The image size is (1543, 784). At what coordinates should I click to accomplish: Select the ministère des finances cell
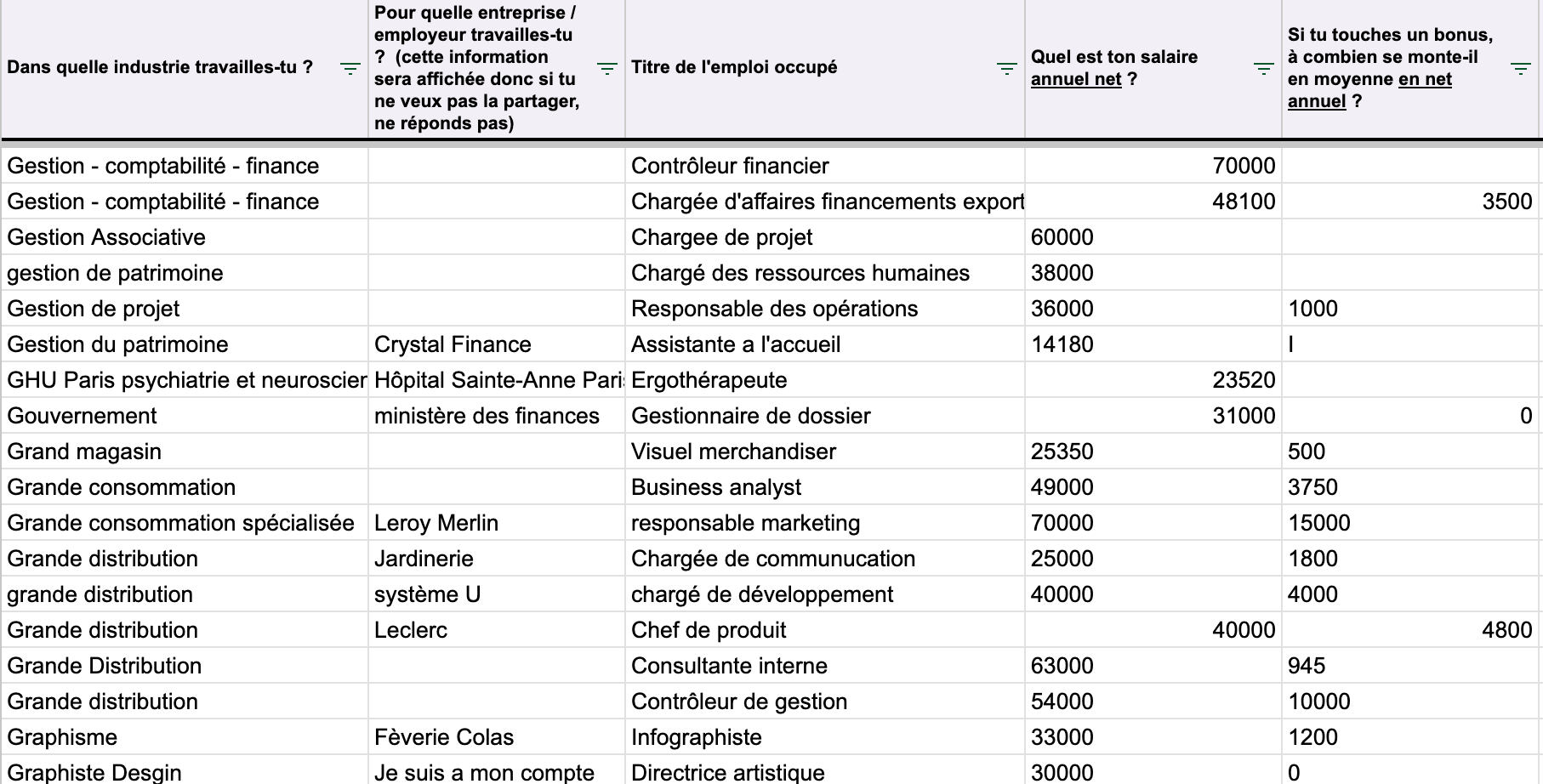coord(497,416)
